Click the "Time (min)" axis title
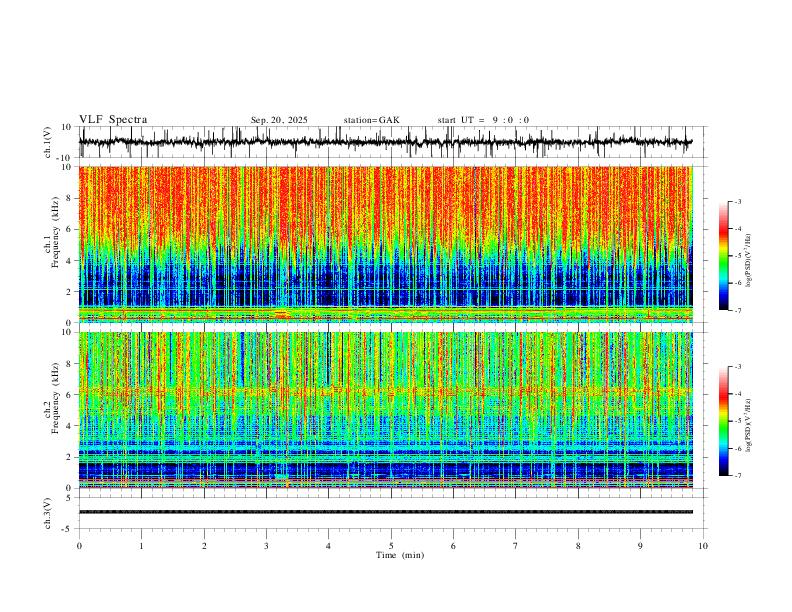The height and width of the screenshot is (612, 792). click(x=400, y=555)
